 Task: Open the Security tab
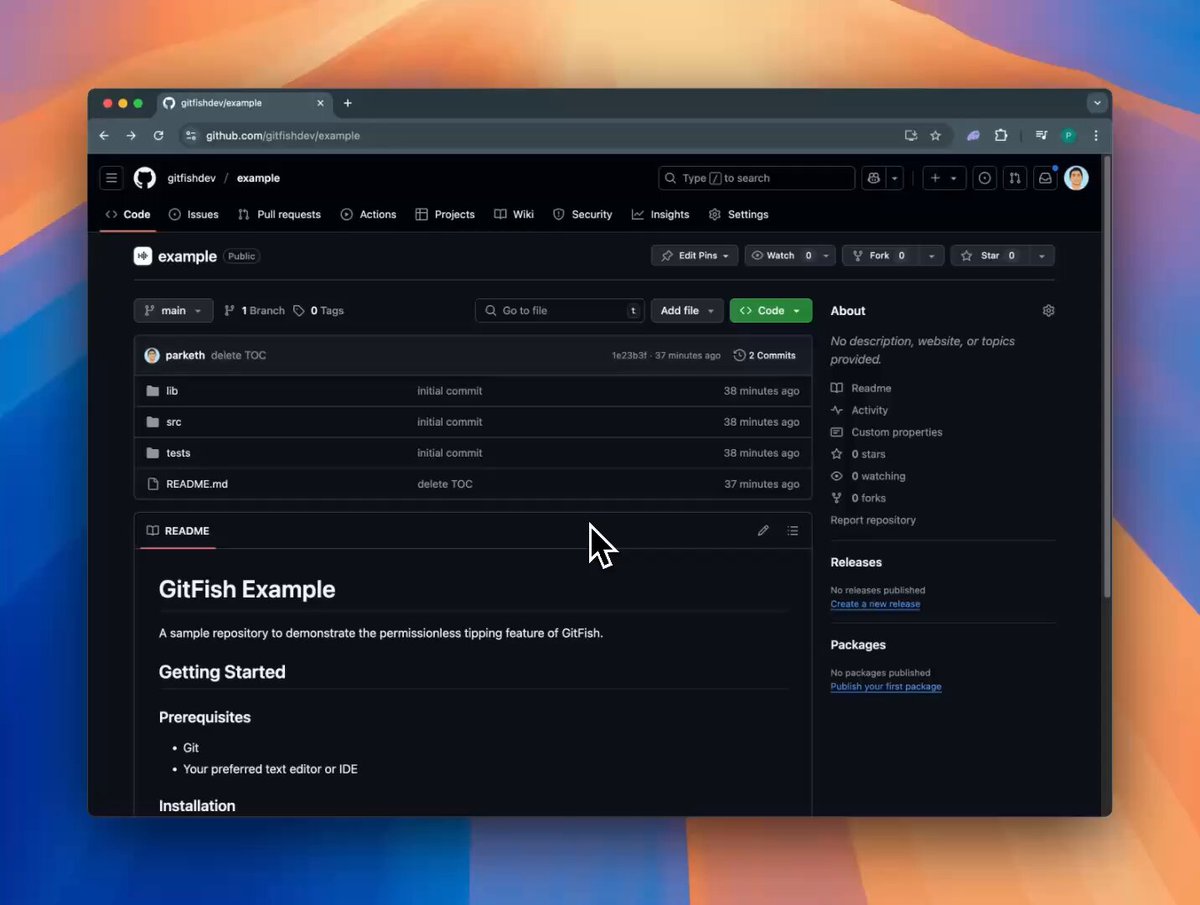[x=582, y=214]
